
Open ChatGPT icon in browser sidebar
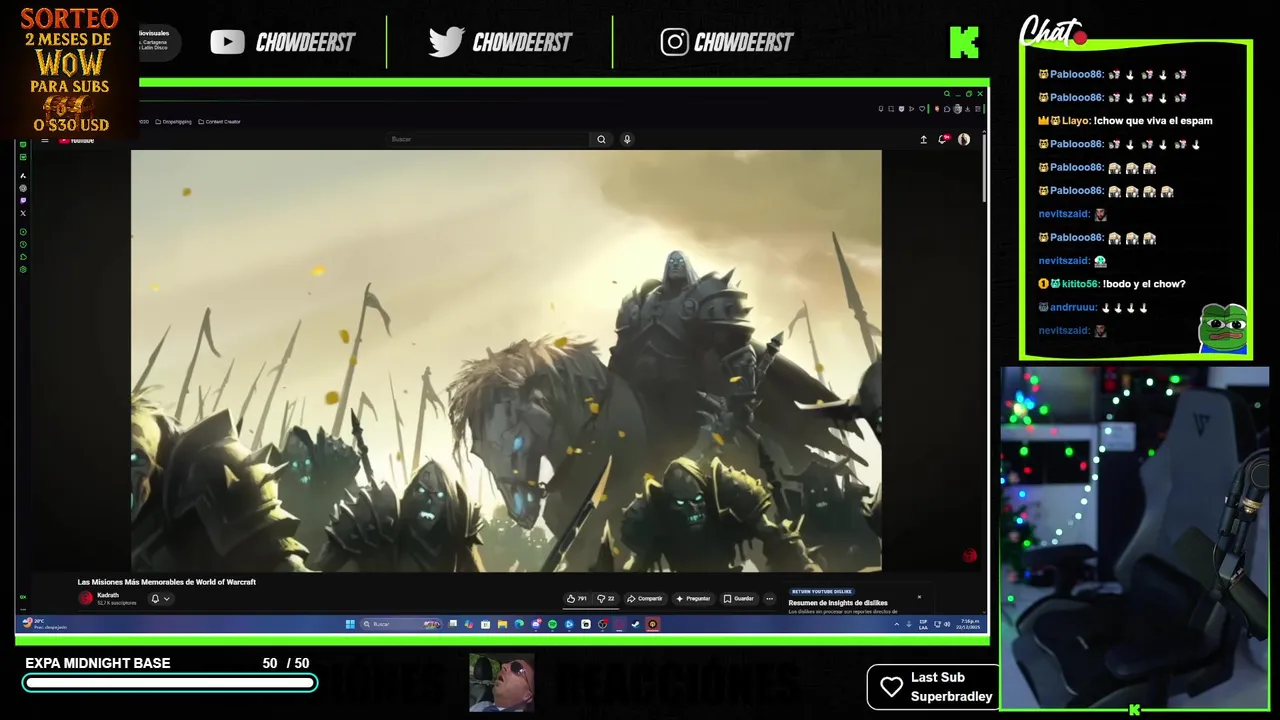pyautogui.click(x=23, y=188)
